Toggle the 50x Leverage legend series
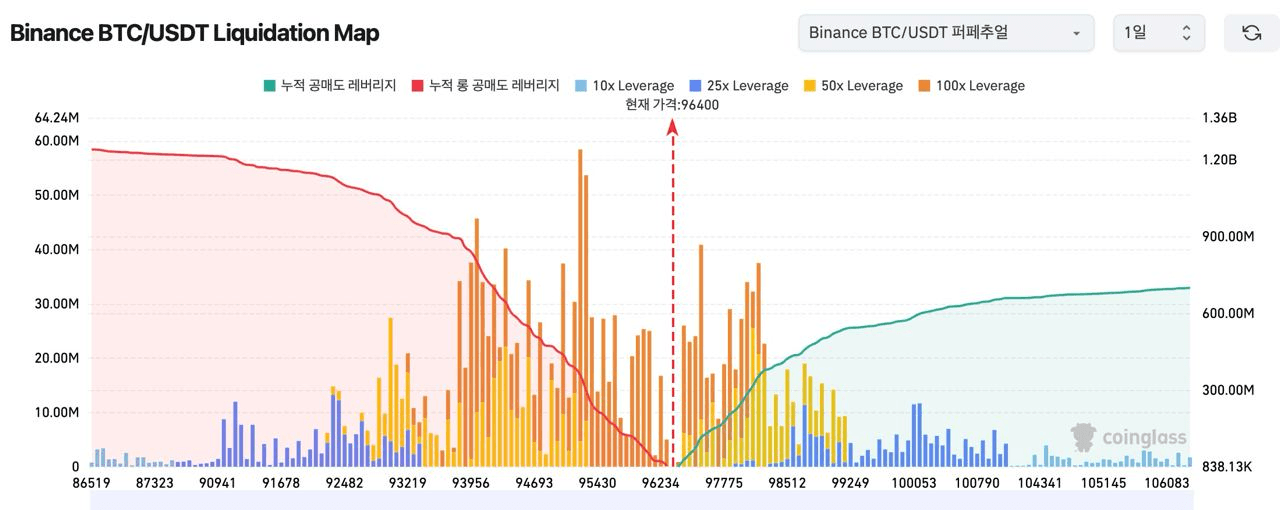Image resolution: width=1280 pixels, height=510 pixels. tap(853, 86)
